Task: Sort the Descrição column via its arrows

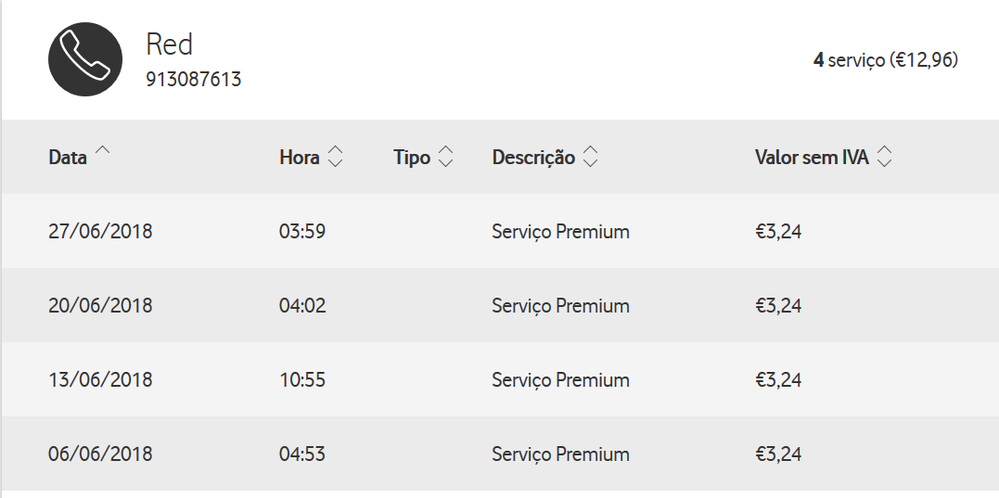Action: click(591, 157)
